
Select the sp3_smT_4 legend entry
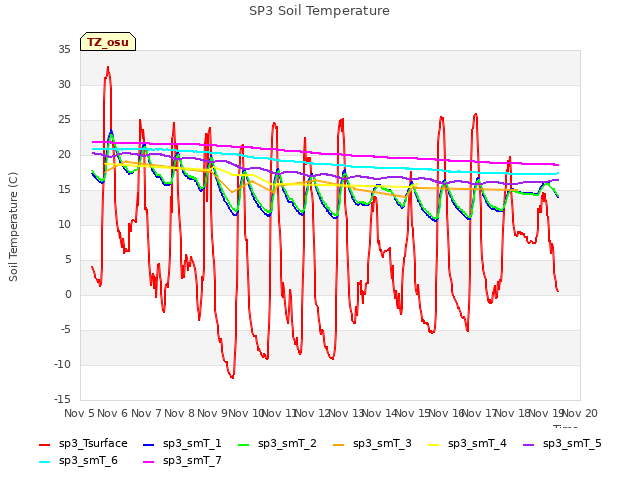[x=467, y=443]
